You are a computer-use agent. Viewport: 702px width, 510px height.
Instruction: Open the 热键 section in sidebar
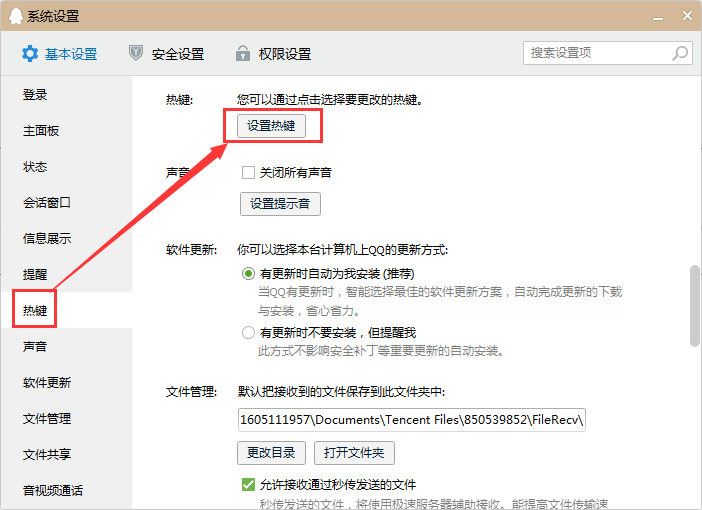35,311
